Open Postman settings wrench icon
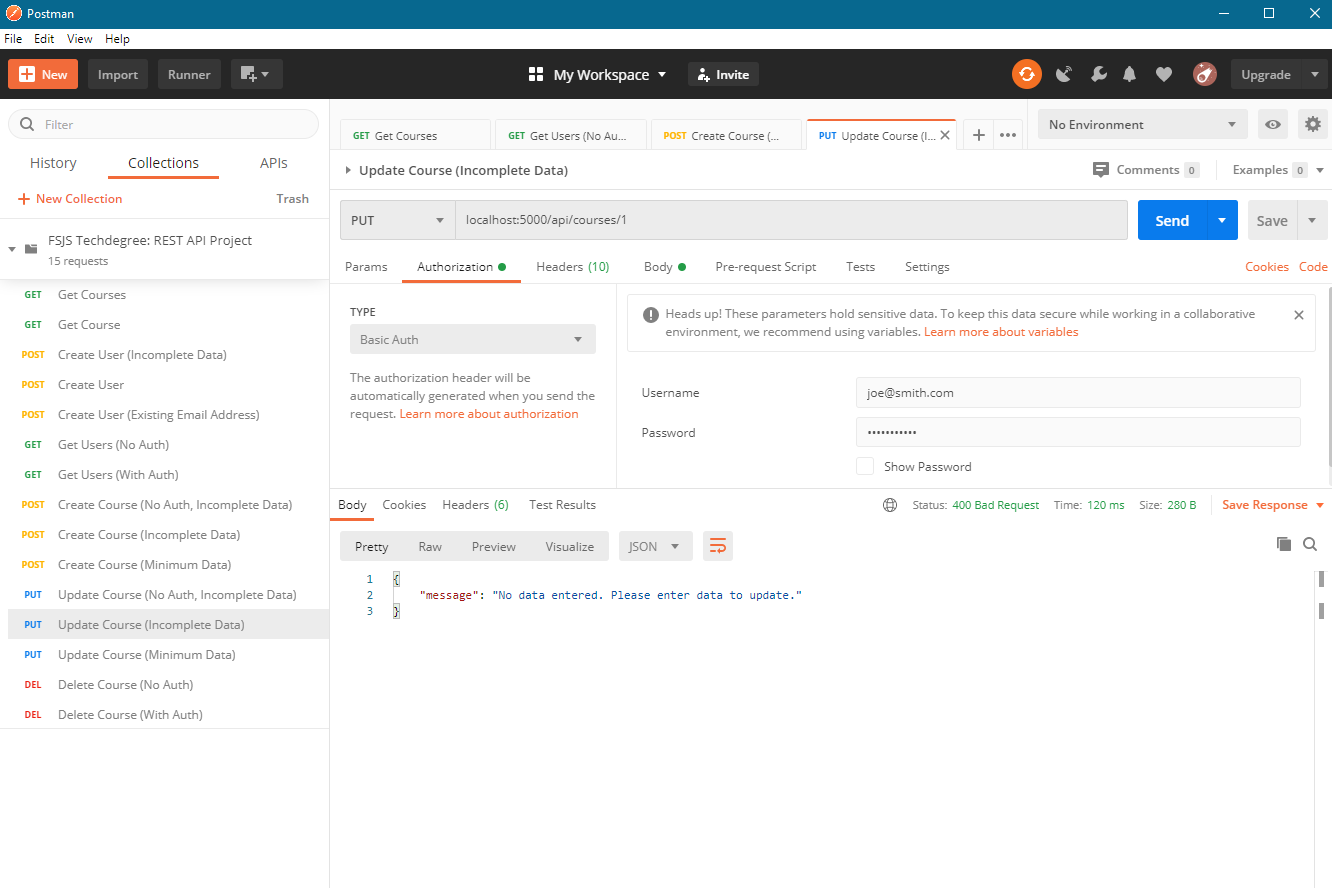This screenshot has height=888, width=1332. pyautogui.click(x=1098, y=74)
